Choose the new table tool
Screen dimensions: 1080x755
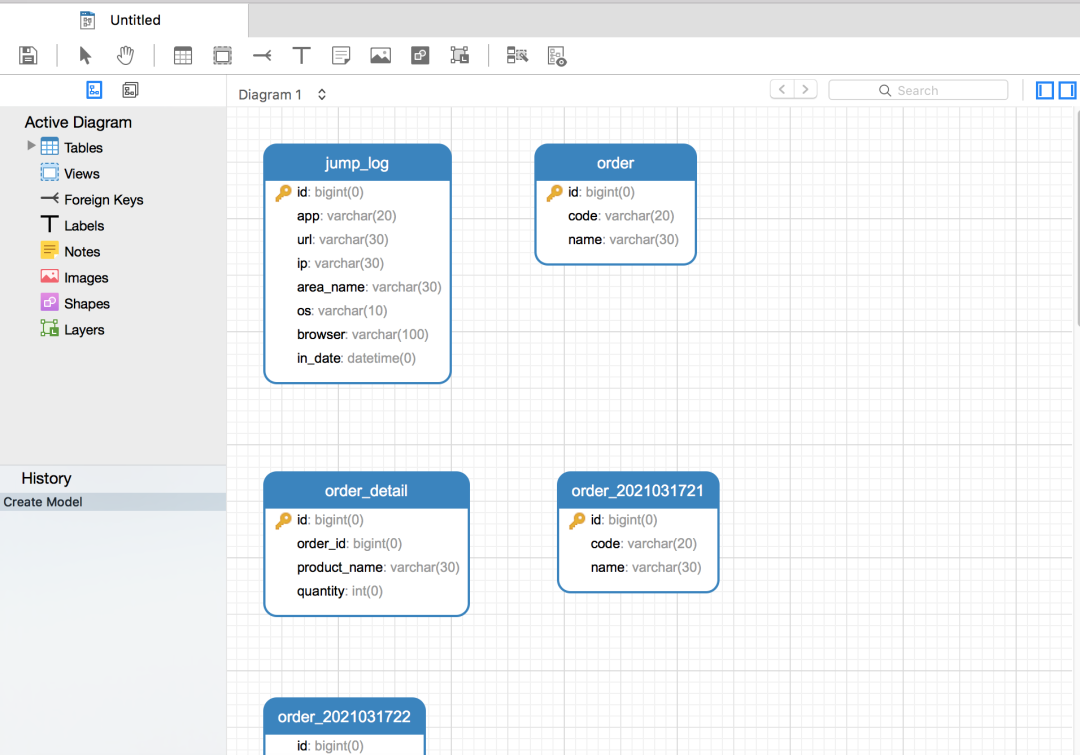pyautogui.click(x=183, y=56)
